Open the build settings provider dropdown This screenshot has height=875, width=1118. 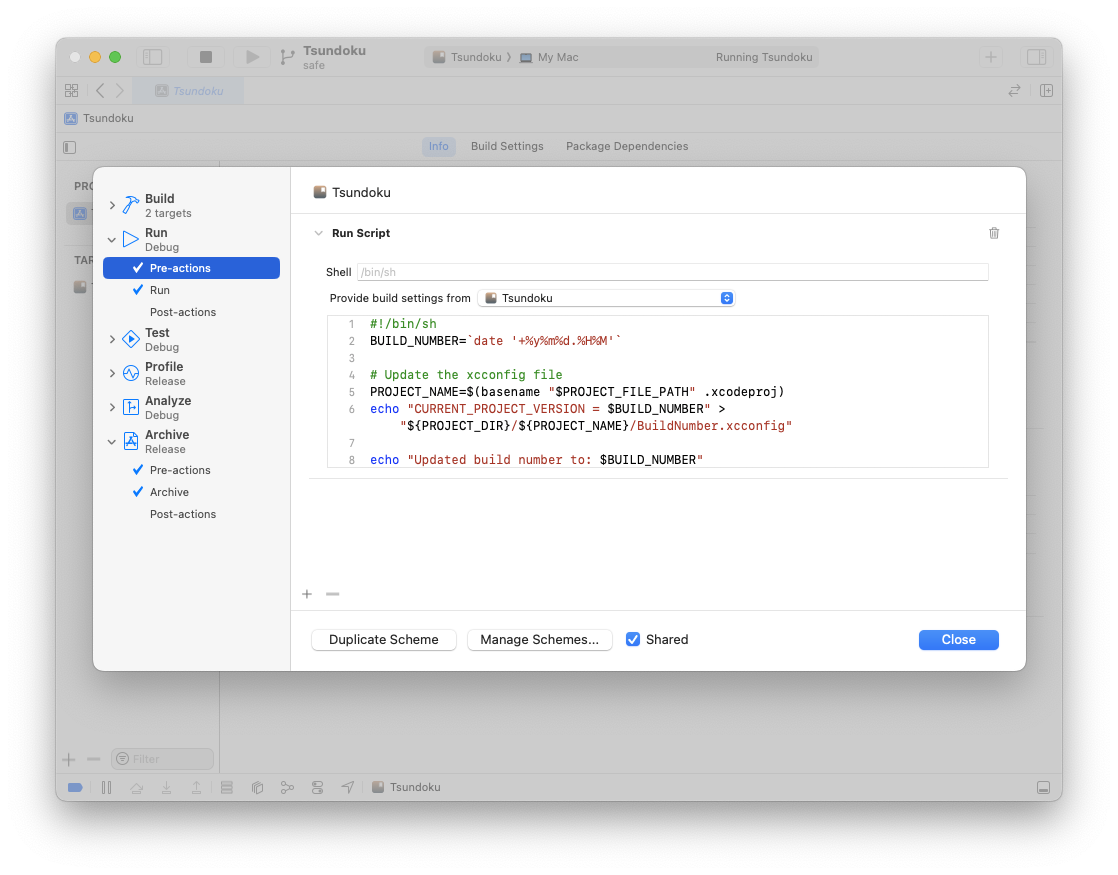[x=606, y=298]
